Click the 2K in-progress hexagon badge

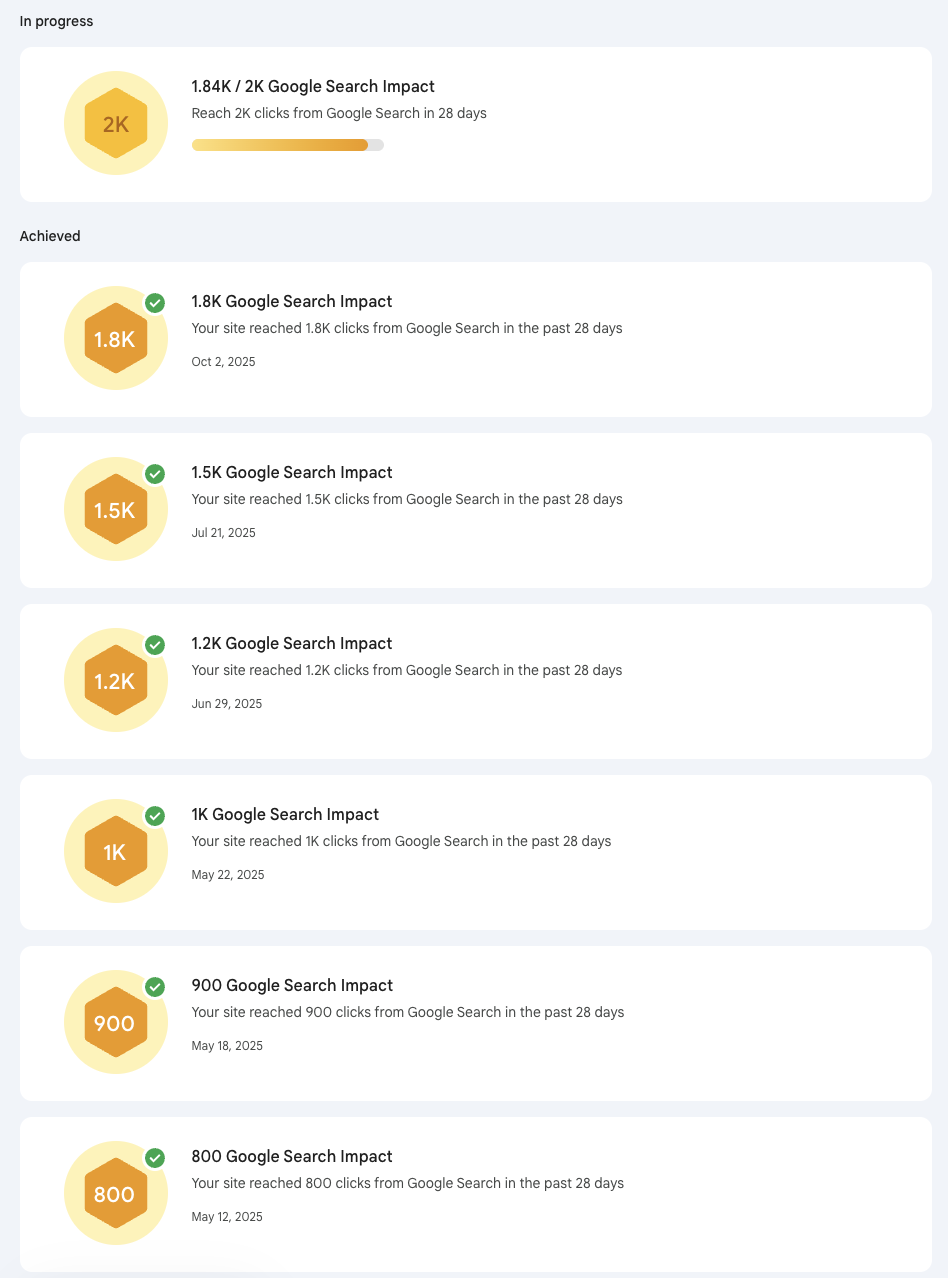pyautogui.click(x=116, y=124)
